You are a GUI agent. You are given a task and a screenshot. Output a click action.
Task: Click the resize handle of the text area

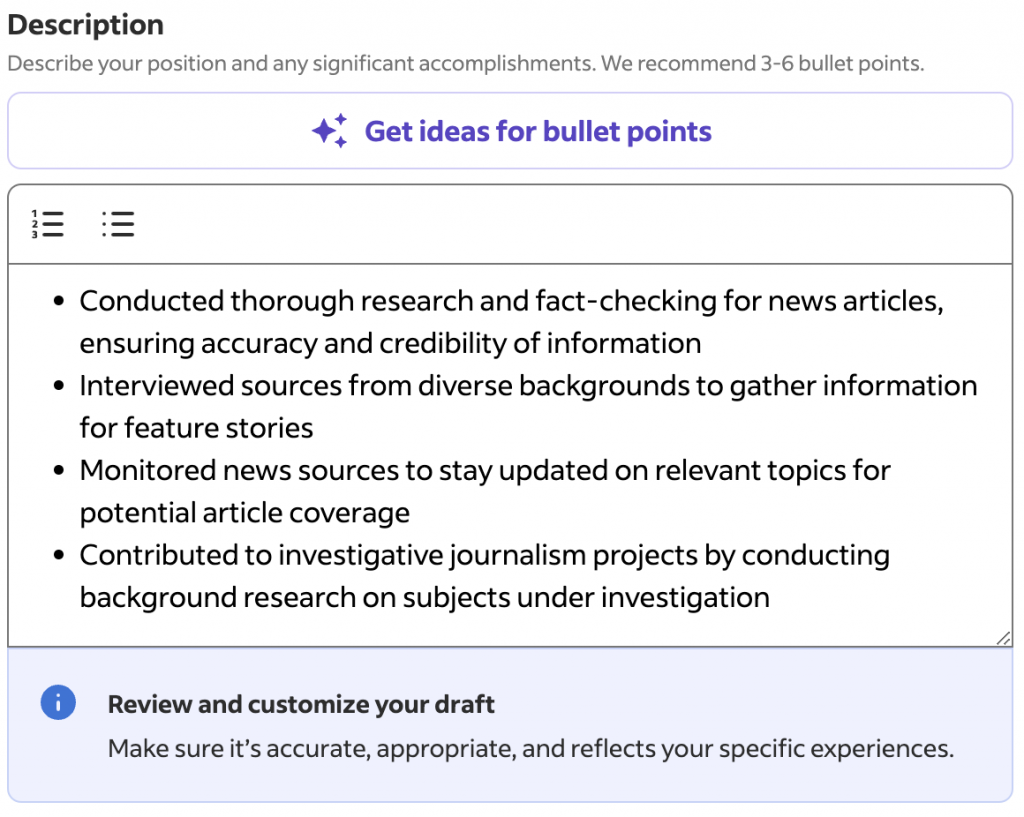(x=1001, y=637)
